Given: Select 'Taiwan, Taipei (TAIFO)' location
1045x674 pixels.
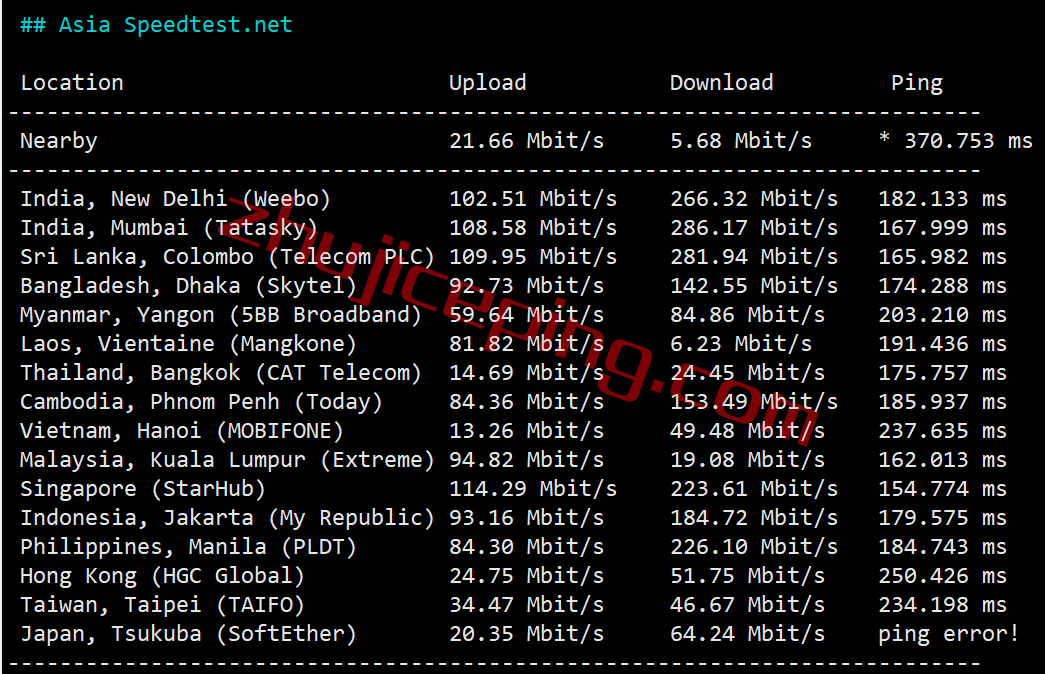Looking at the screenshot, I should click(x=163, y=605).
